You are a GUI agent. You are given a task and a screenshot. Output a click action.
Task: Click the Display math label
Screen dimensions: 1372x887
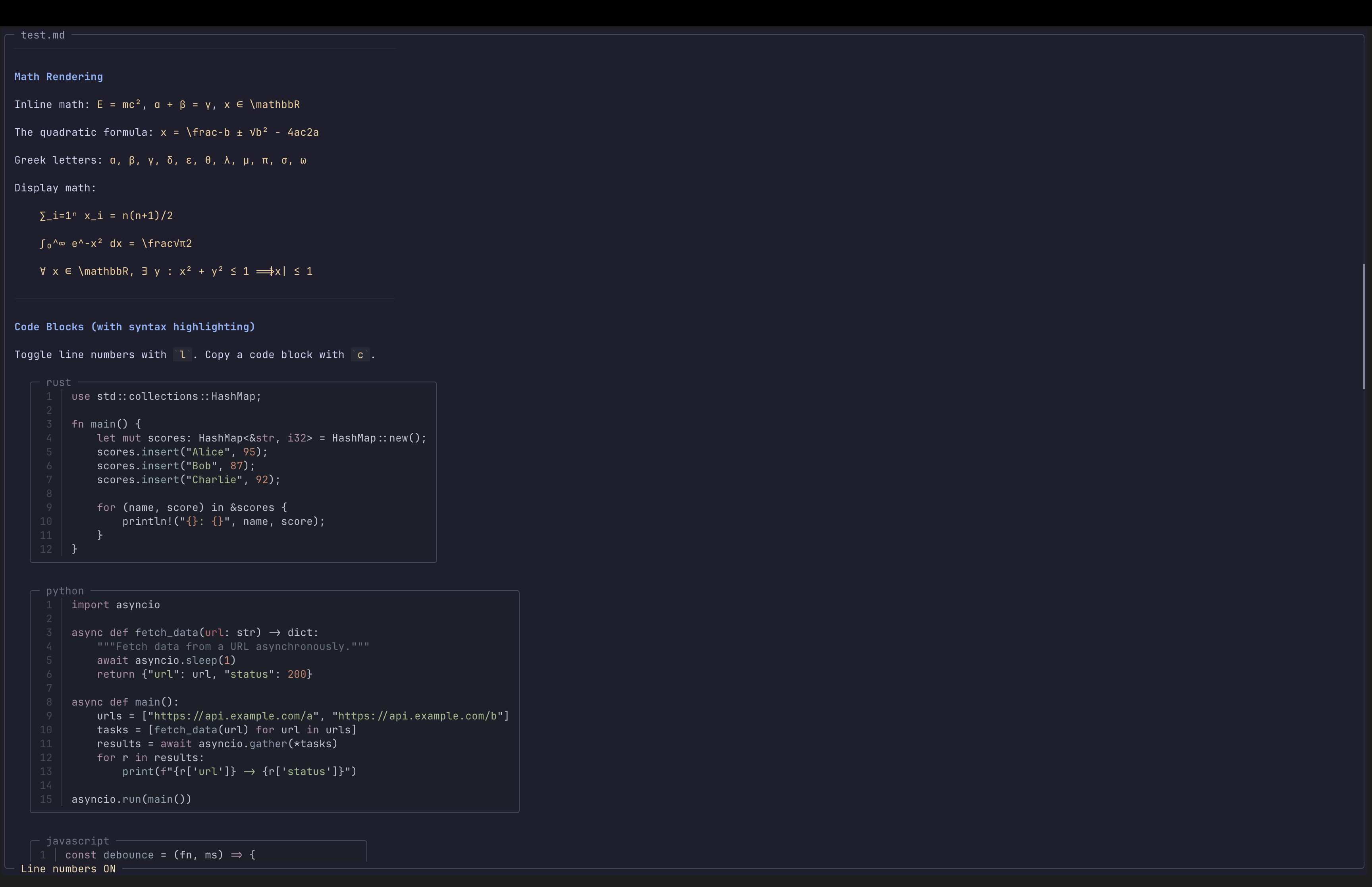coord(55,188)
